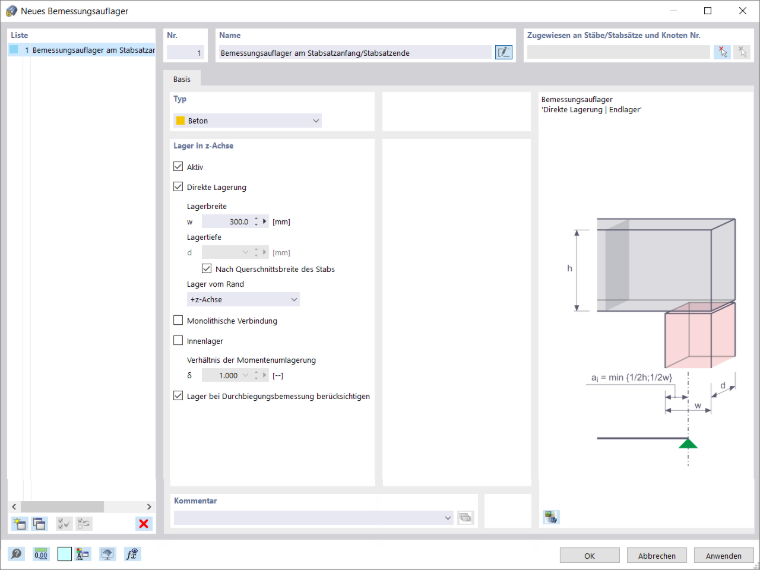Click the list horizontal scrollbar left arrow
This screenshot has height=570, width=760.
pos(14,507)
